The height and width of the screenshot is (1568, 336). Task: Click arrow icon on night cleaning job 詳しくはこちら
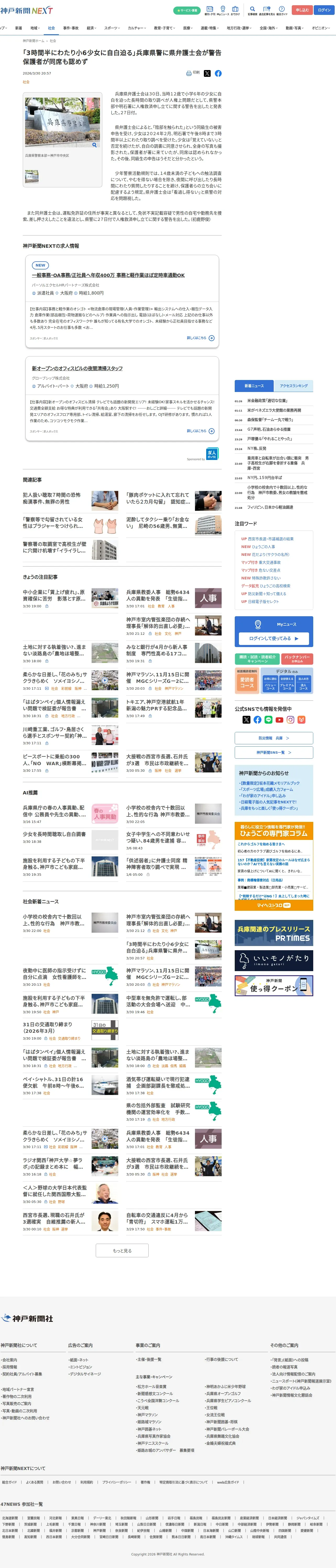coord(212,431)
